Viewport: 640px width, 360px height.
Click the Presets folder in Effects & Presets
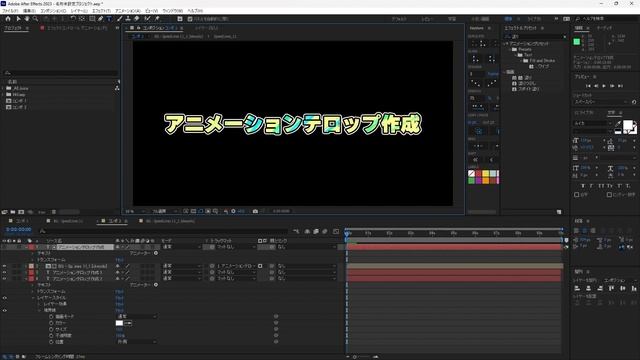522,49
